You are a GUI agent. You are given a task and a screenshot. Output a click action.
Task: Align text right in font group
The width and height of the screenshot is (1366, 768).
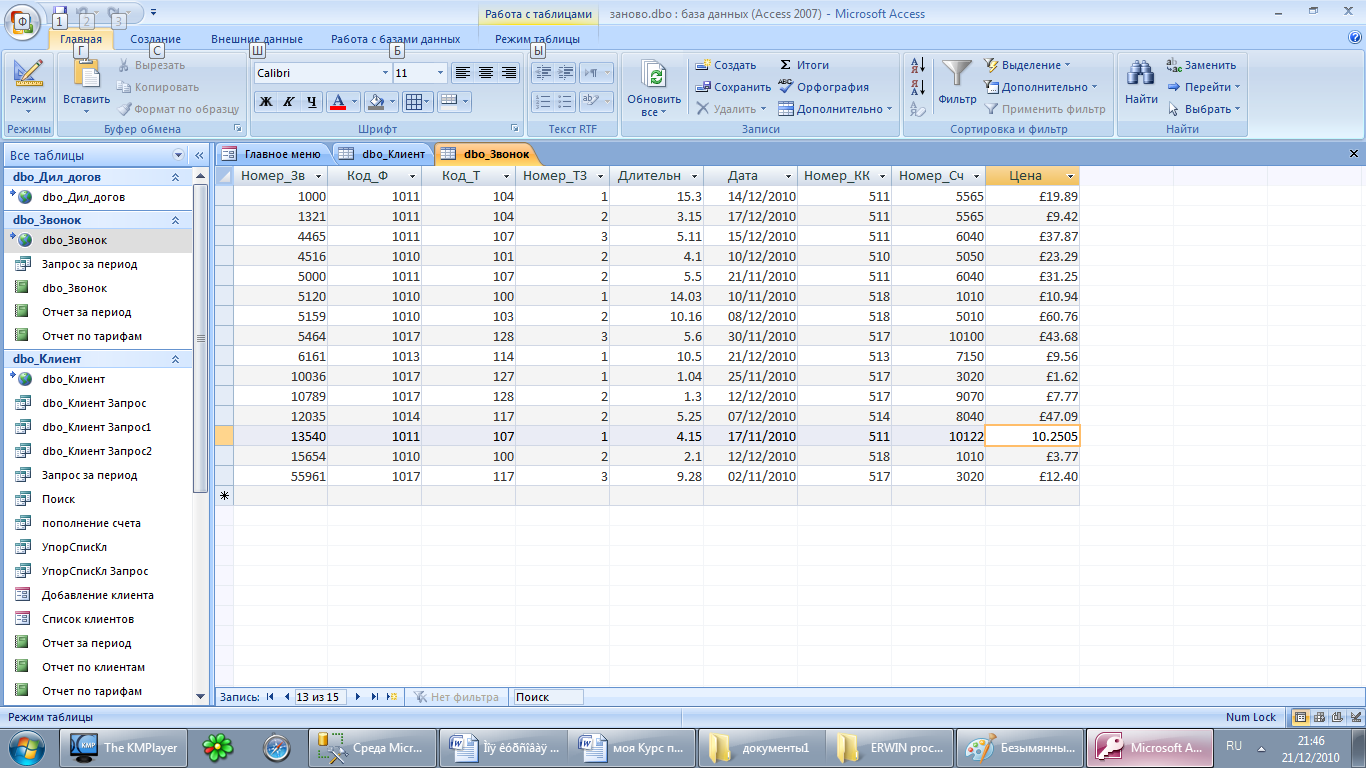(509, 73)
